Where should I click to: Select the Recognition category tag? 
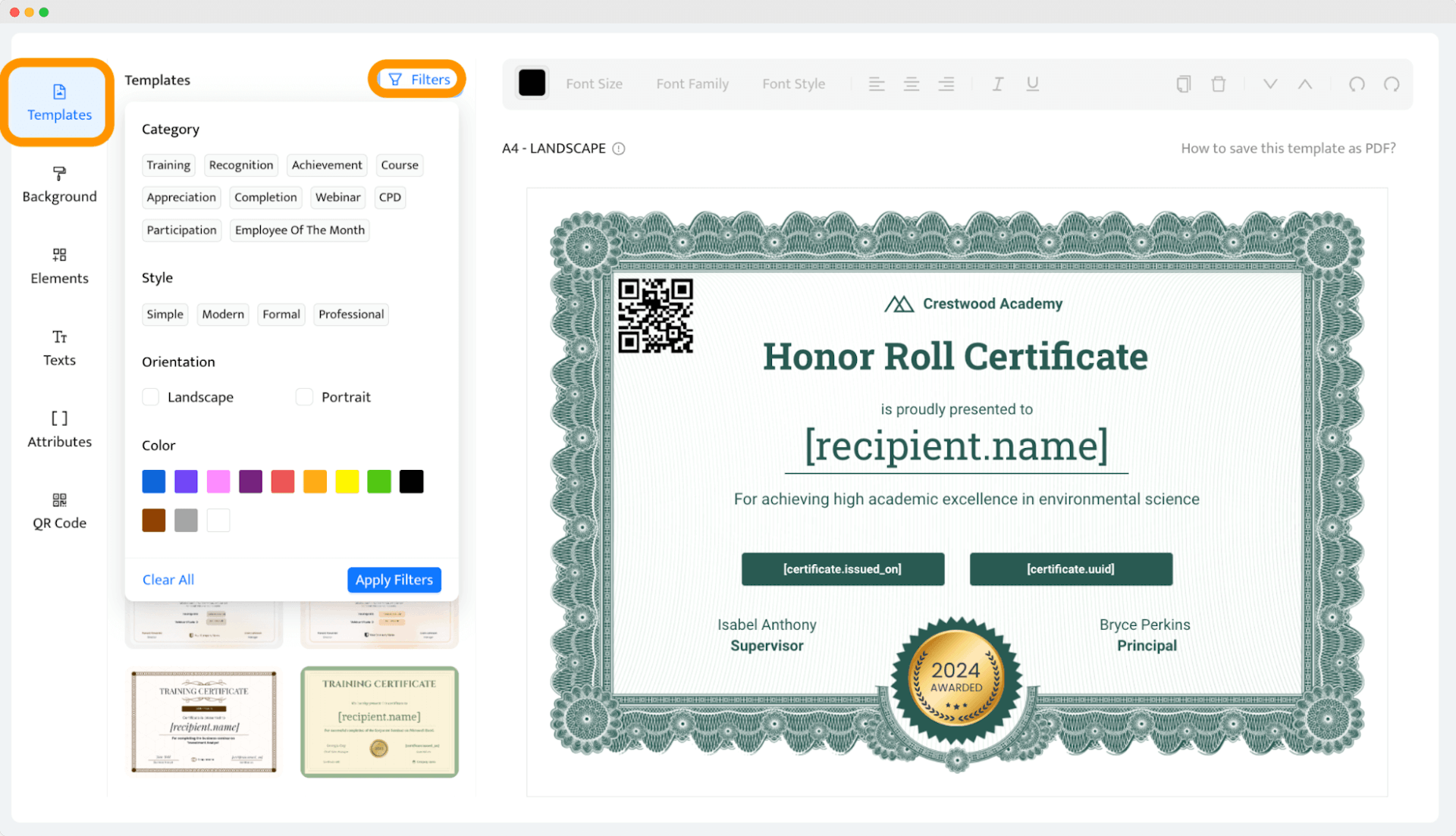tap(241, 164)
